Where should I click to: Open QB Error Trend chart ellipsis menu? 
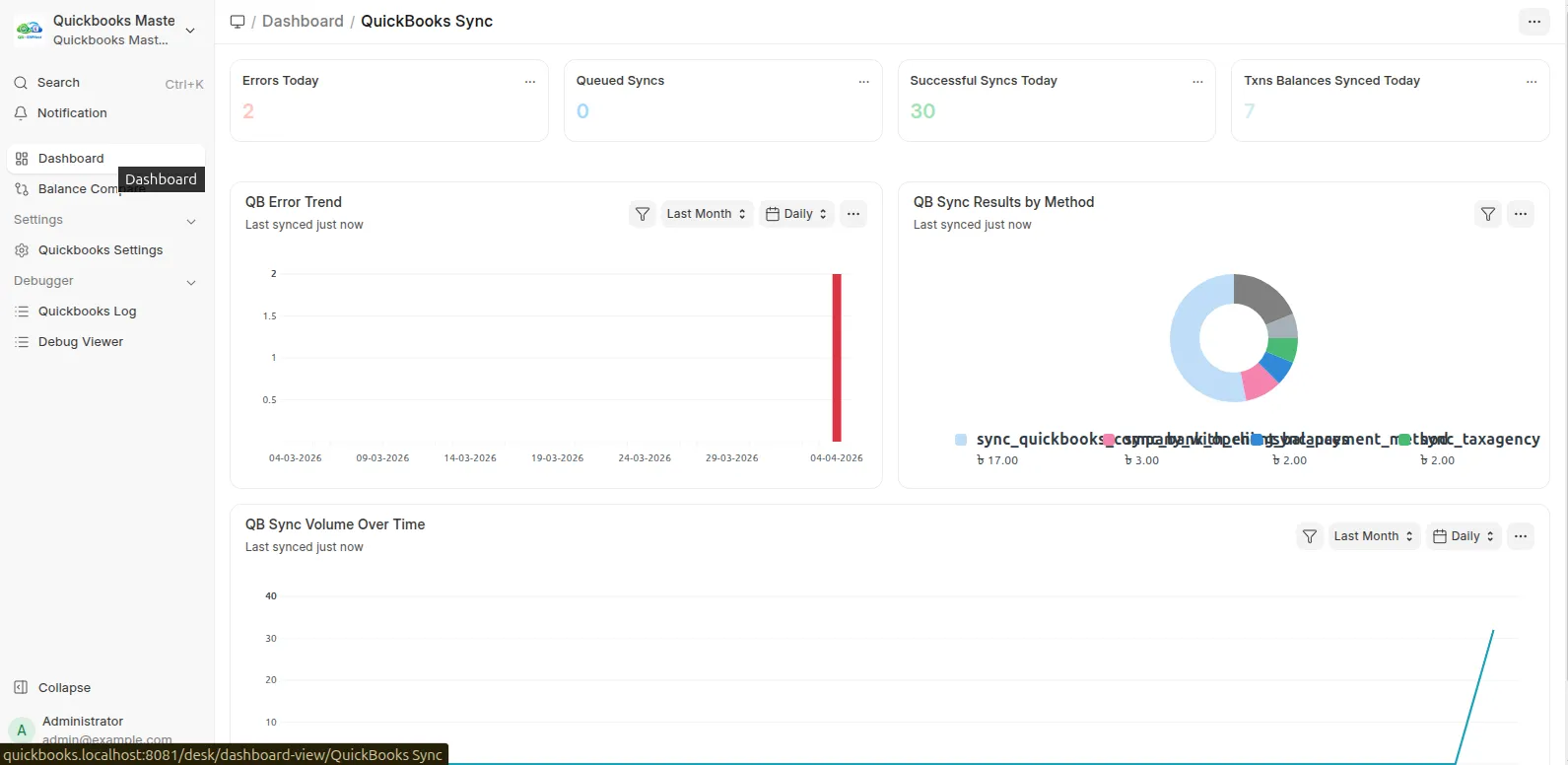853,214
